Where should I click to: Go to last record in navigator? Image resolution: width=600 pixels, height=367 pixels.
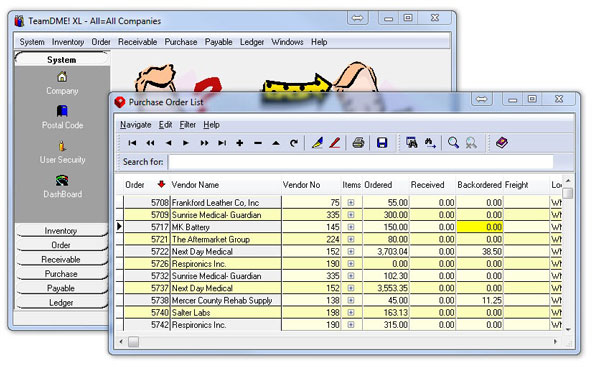click(222, 143)
